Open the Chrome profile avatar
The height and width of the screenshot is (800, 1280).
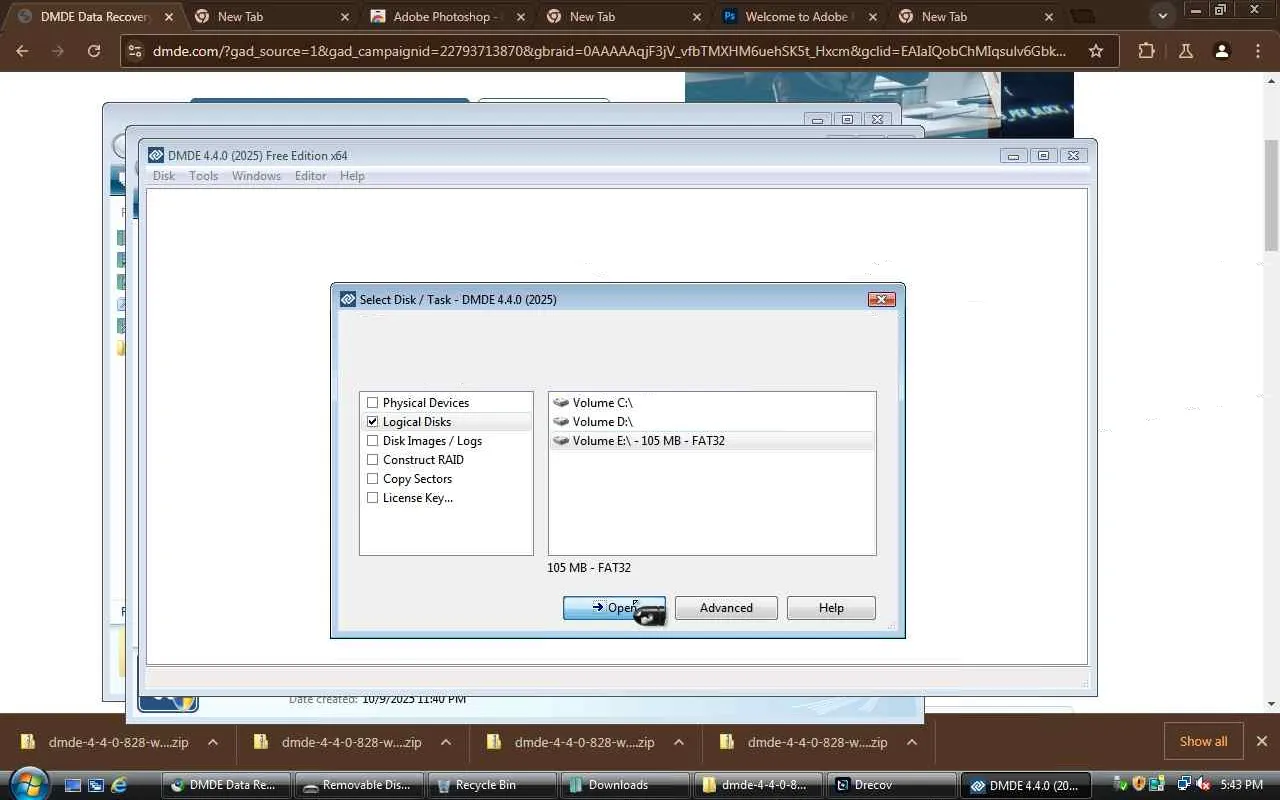pyautogui.click(x=1221, y=51)
